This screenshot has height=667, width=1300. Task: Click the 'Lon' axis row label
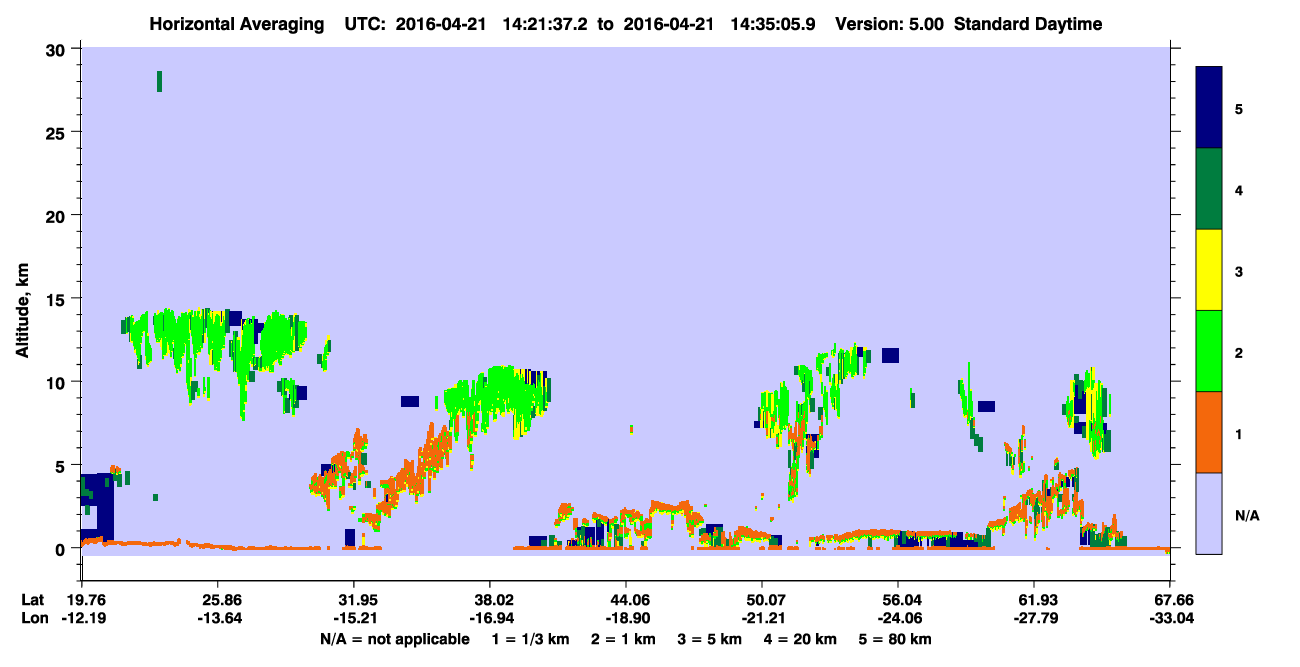pyautogui.click(x=34, y=617)
